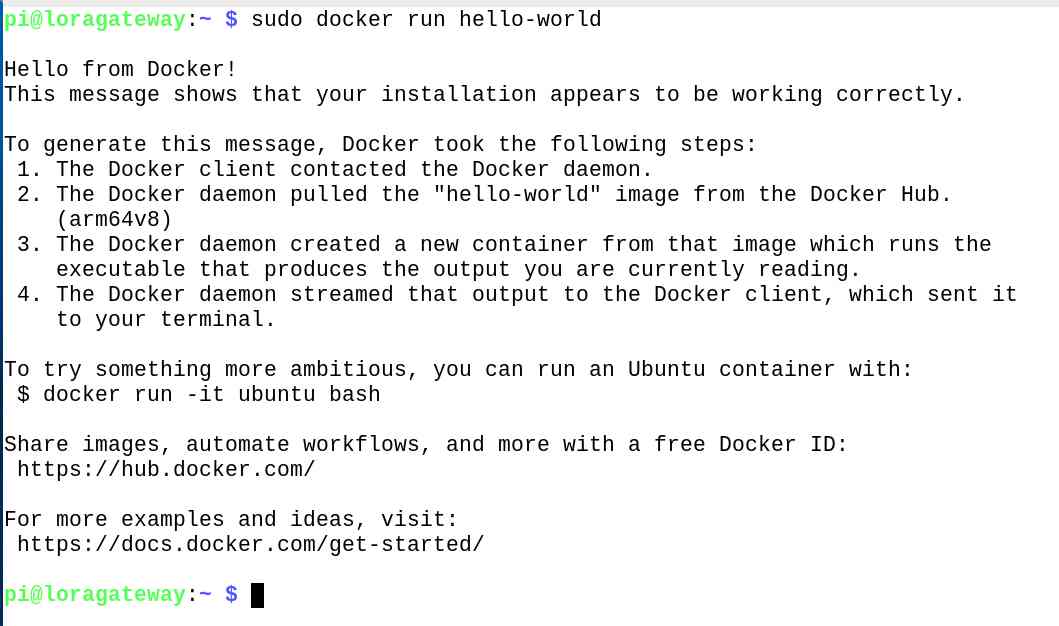This screenshot has width=1059, height=626.
Task: Click the 'Share images, automate workflows' line
Action: [425, 444]
